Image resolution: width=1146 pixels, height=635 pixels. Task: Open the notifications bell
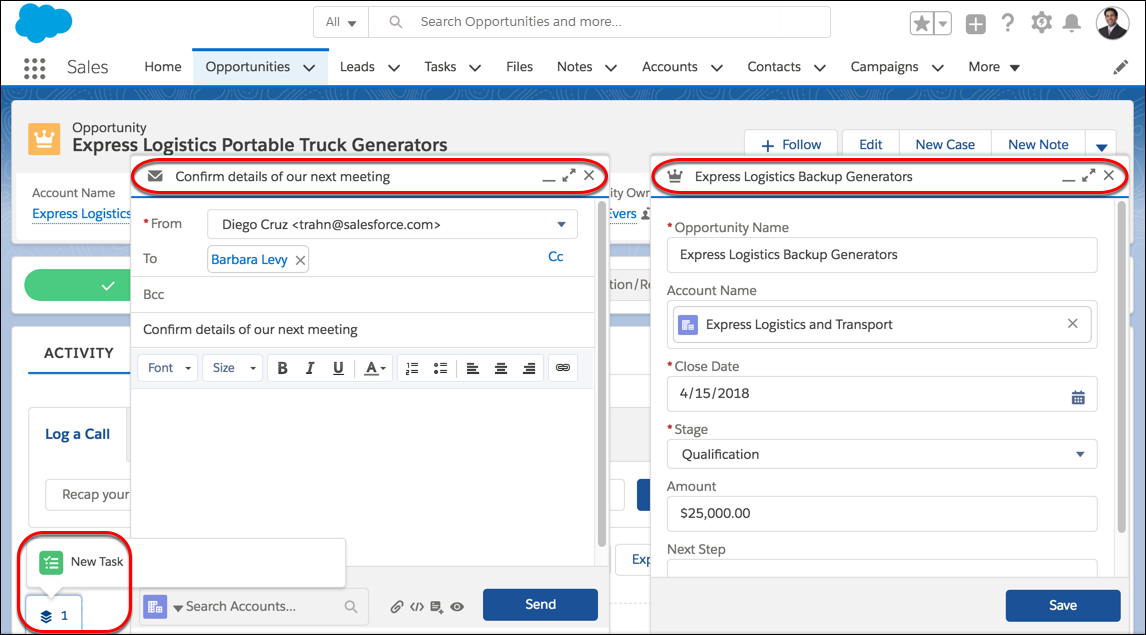click(1071, 23)
